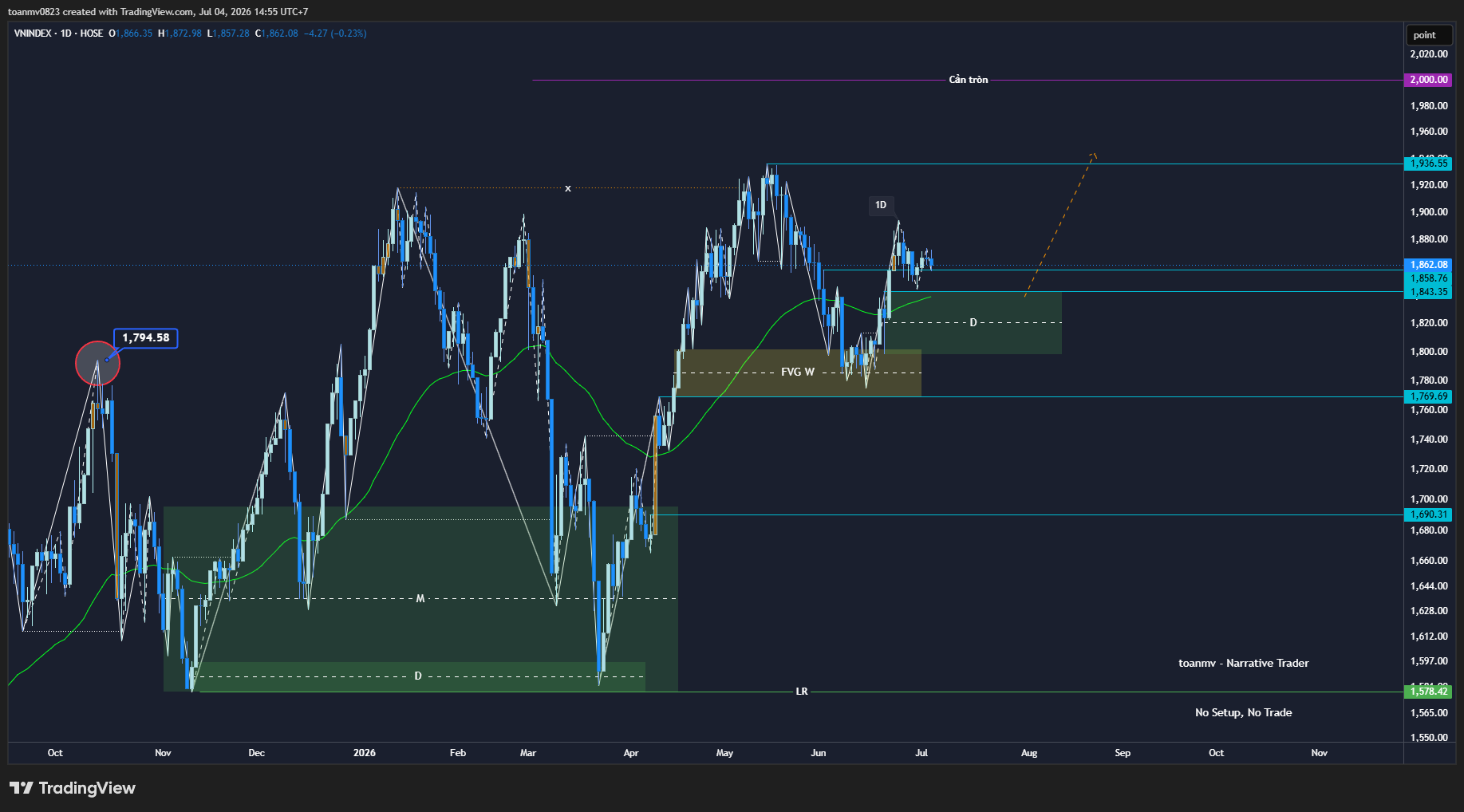Click the TradingView logo at bottom left

coord(73,788)
